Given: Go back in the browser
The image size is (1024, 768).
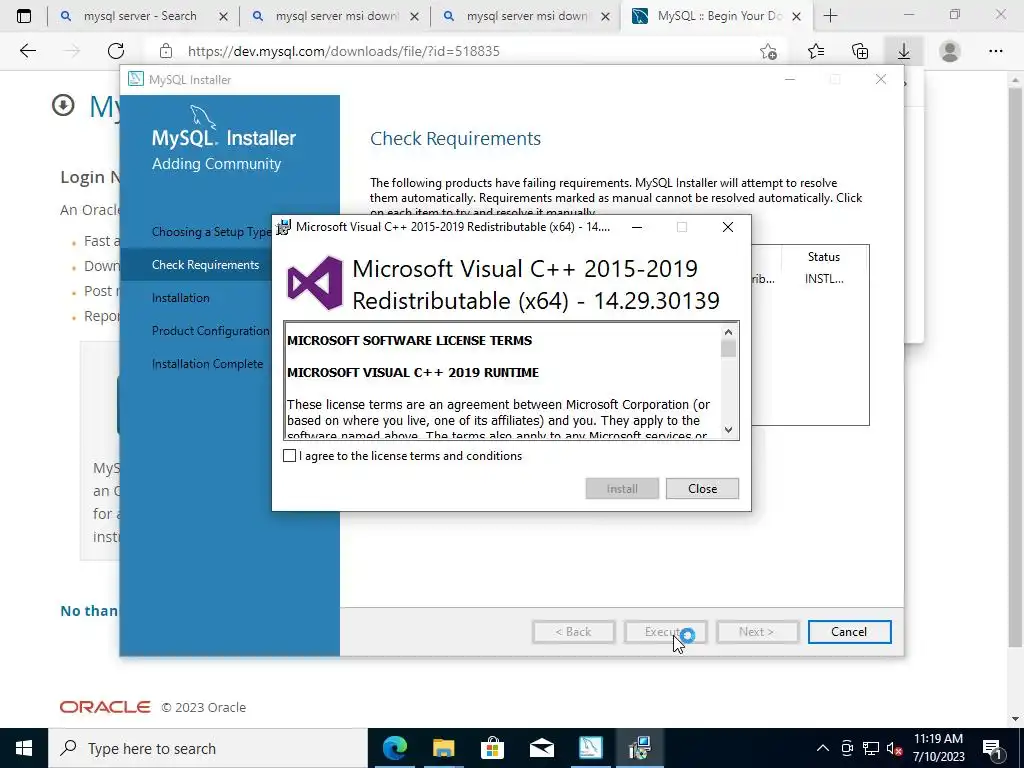Looking at the screenshot, I should (27, 51).
